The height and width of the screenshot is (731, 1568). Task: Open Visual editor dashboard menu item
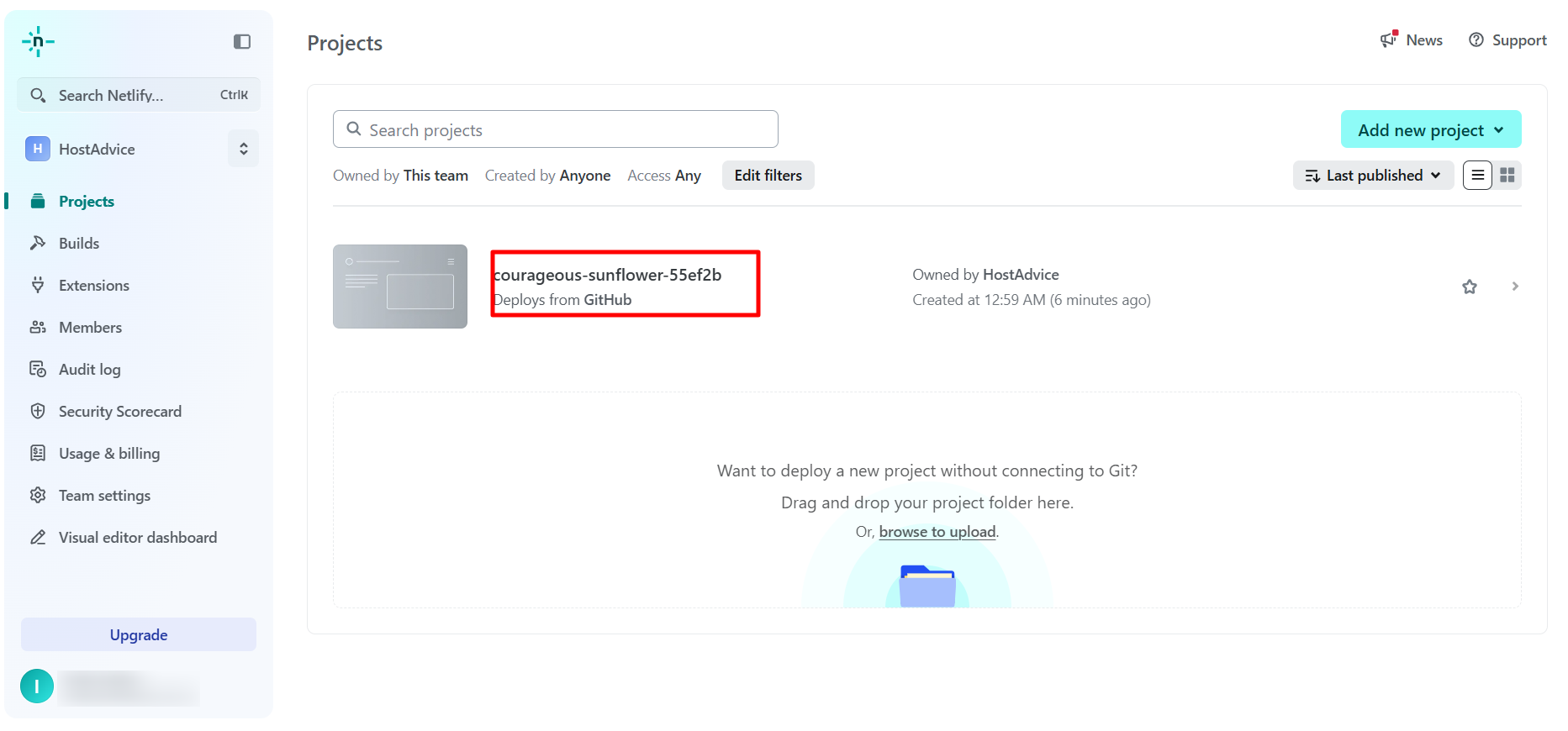pyautogui.click(x=138, y=537)
